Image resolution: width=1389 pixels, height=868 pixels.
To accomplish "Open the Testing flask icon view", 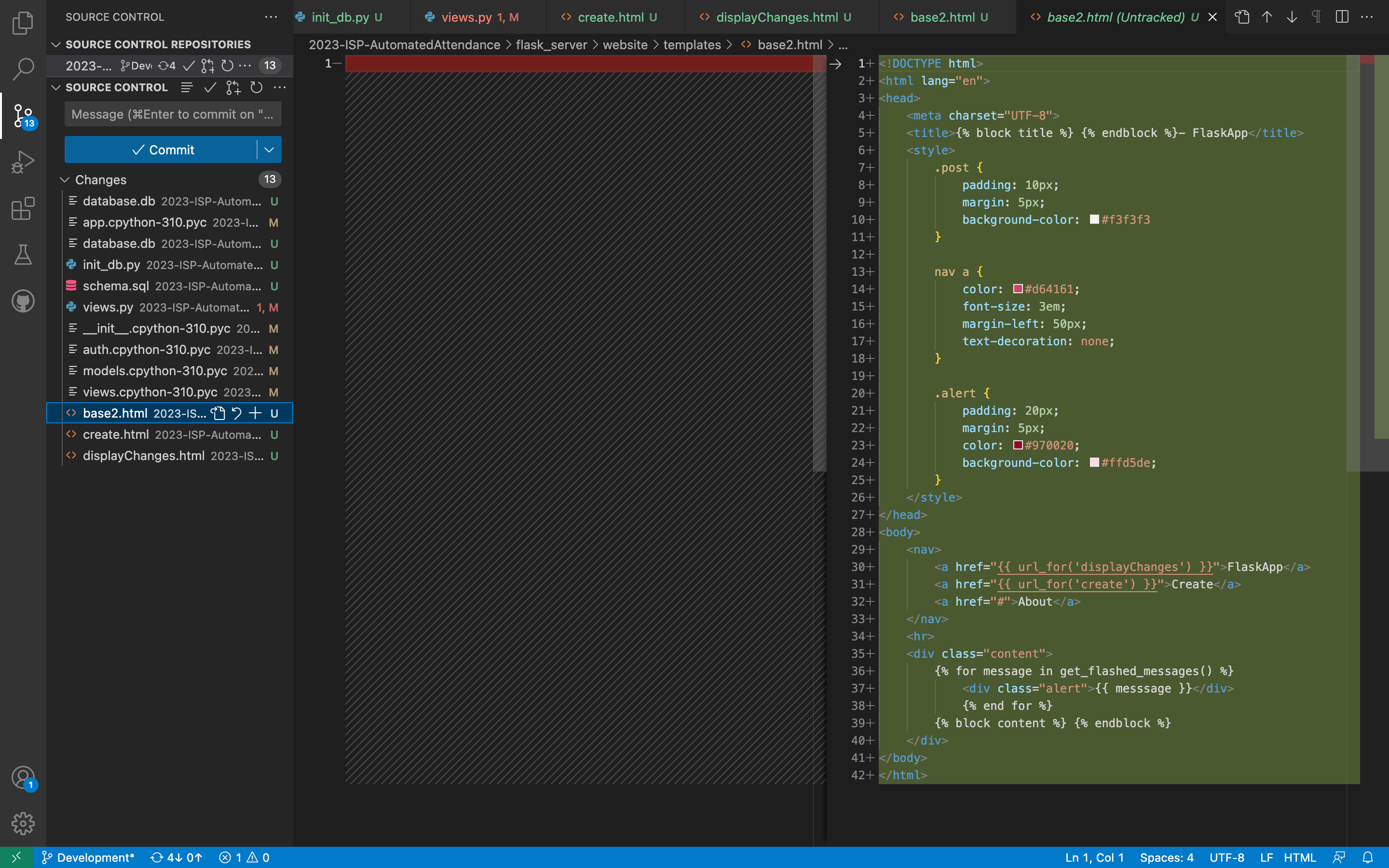I will point(23,255).
